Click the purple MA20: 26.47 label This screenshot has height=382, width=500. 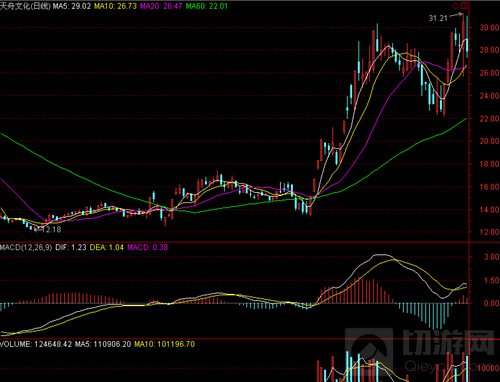coord(161,6)
